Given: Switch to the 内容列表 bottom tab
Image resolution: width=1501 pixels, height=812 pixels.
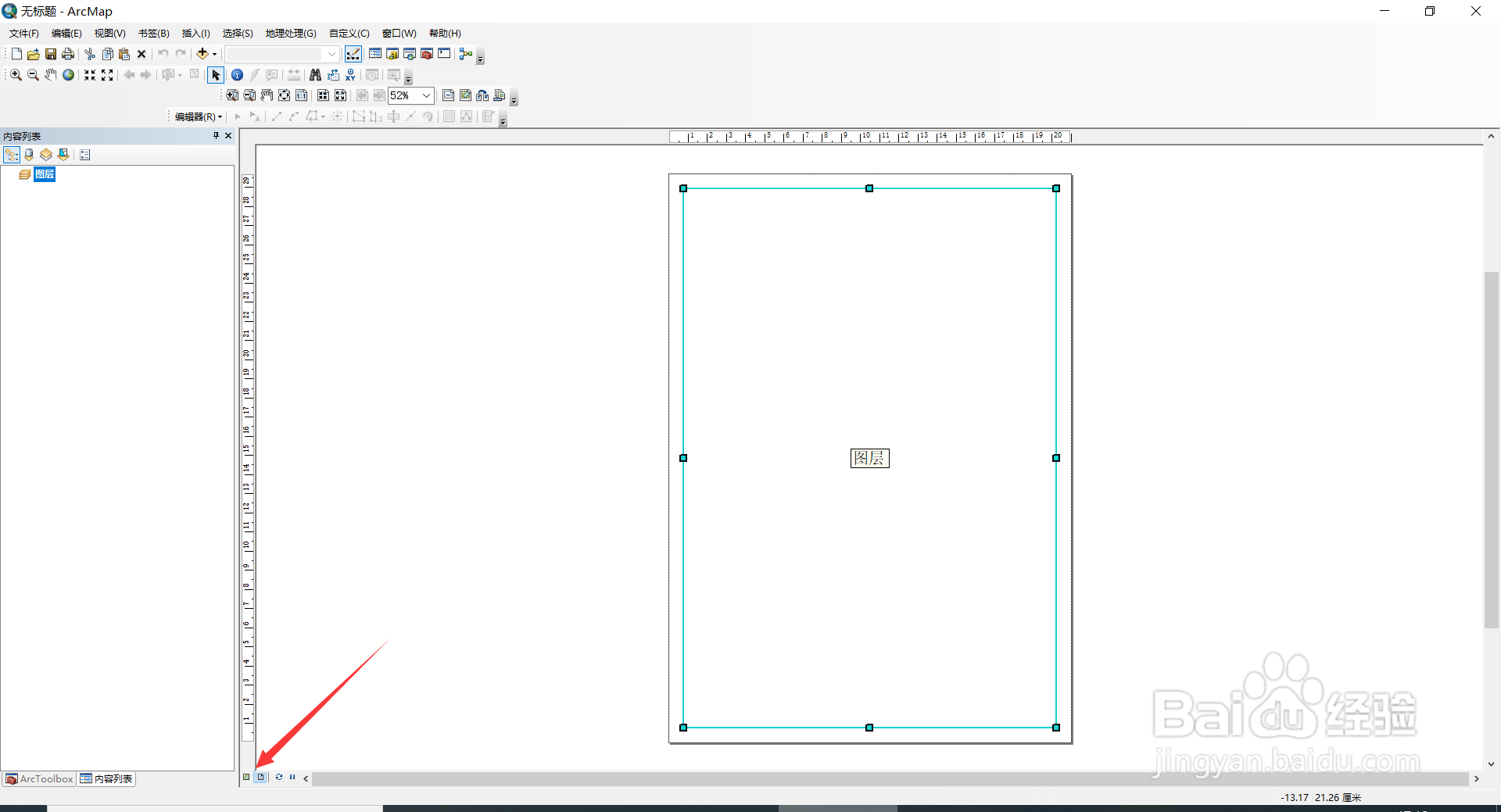Looking at the screenshot, I should click(107, 779).
